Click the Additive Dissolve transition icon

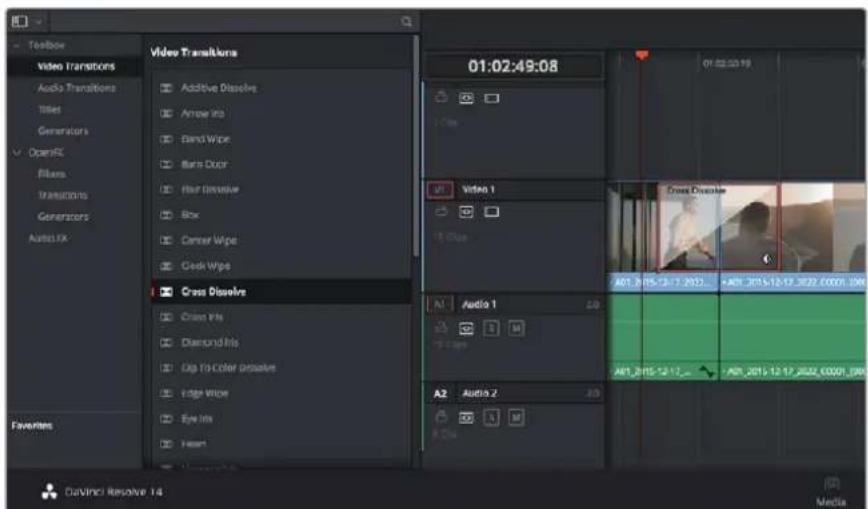[x=166, y=88]
